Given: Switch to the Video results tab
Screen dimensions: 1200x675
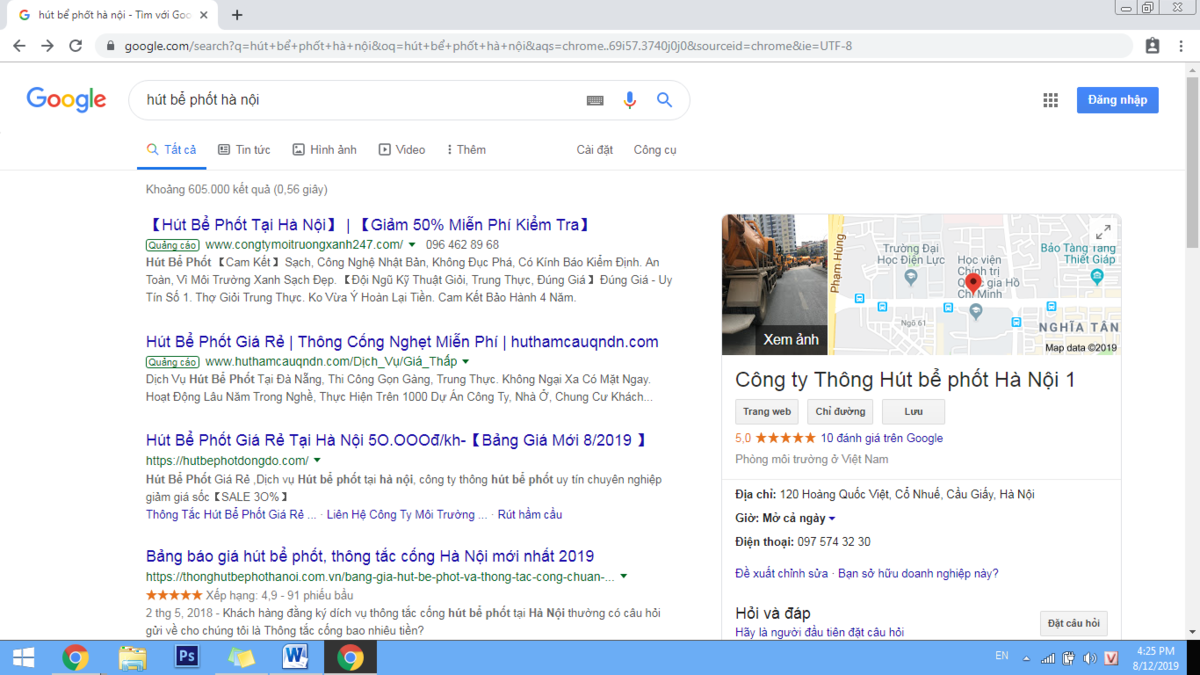Looking at the screenshot, I should (x=402, y=149).
